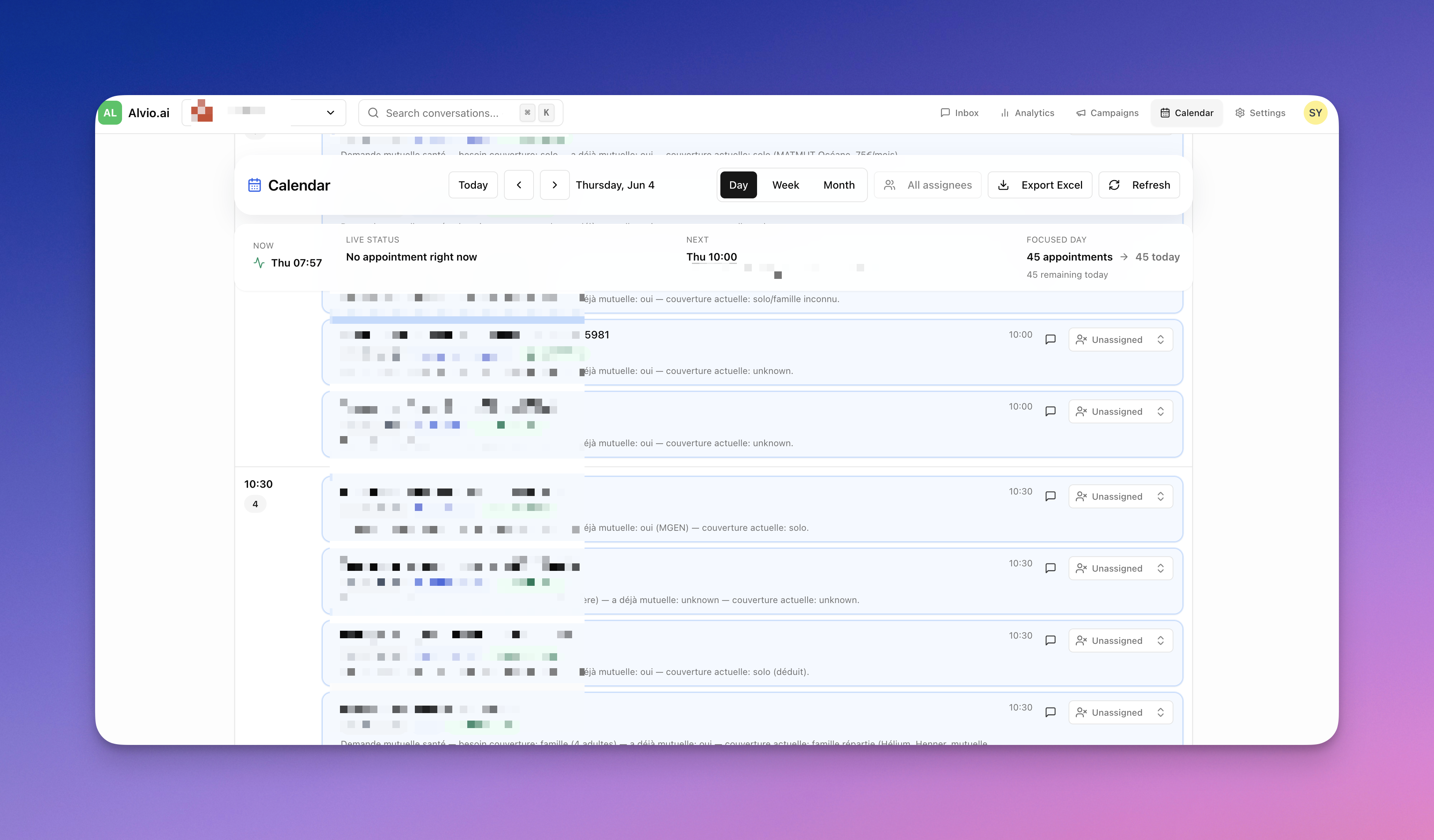The width and height of the screenshot is (1434, 840).
Task: Click 45 remaining today text
Action: click(x=1067, y=274)
